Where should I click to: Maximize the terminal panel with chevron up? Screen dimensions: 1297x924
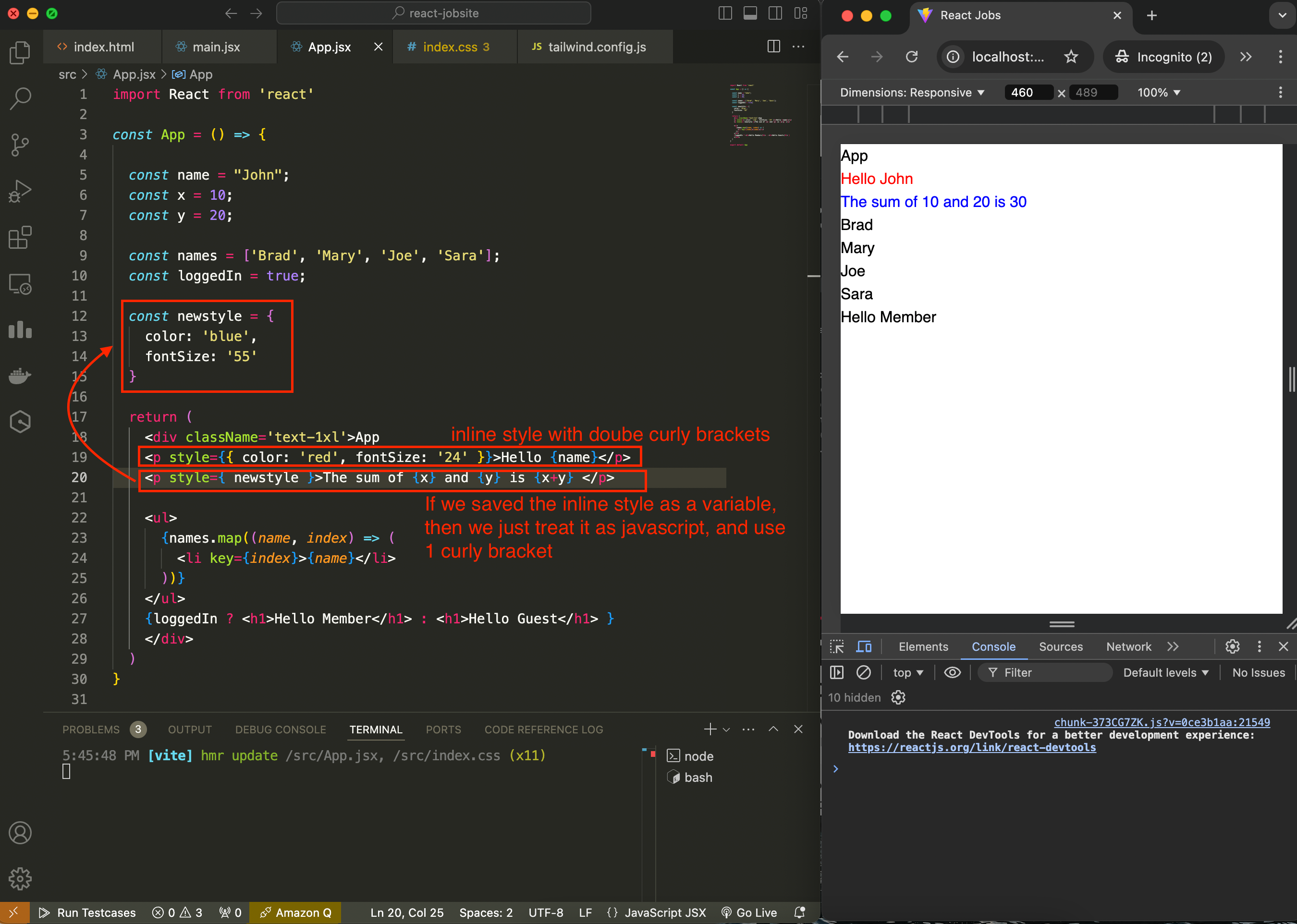pos(773,729)
